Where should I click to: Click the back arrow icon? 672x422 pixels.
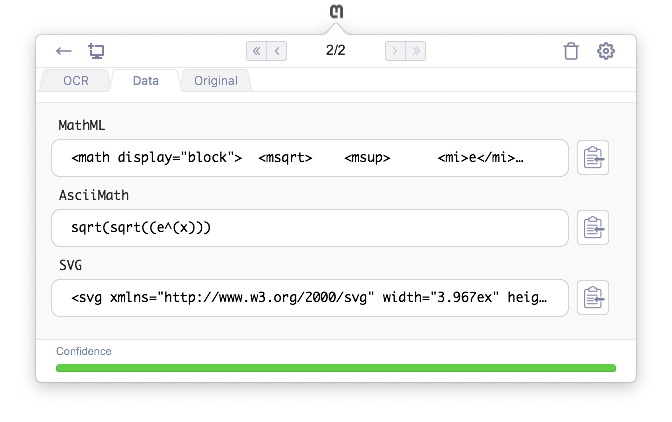(x=64, y=50)
